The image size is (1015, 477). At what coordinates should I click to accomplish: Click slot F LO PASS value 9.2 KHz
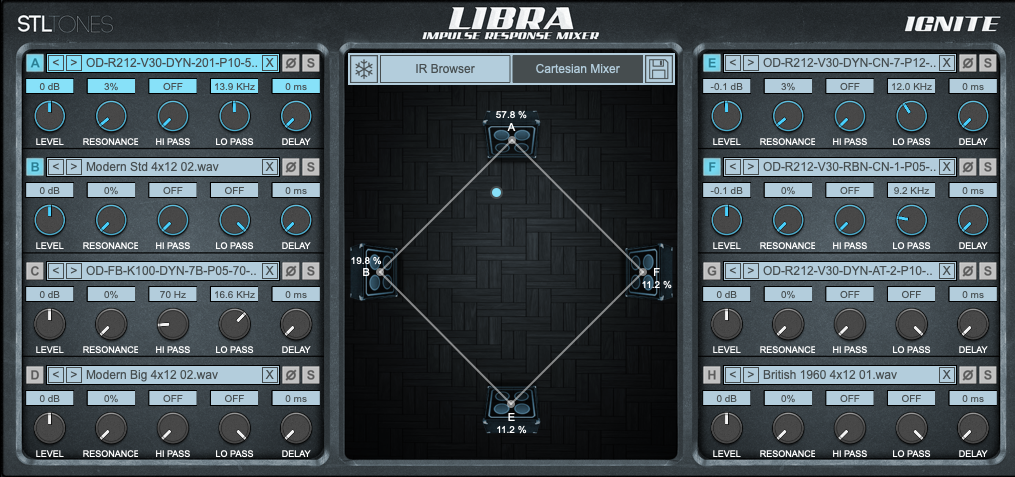point(911,190)
